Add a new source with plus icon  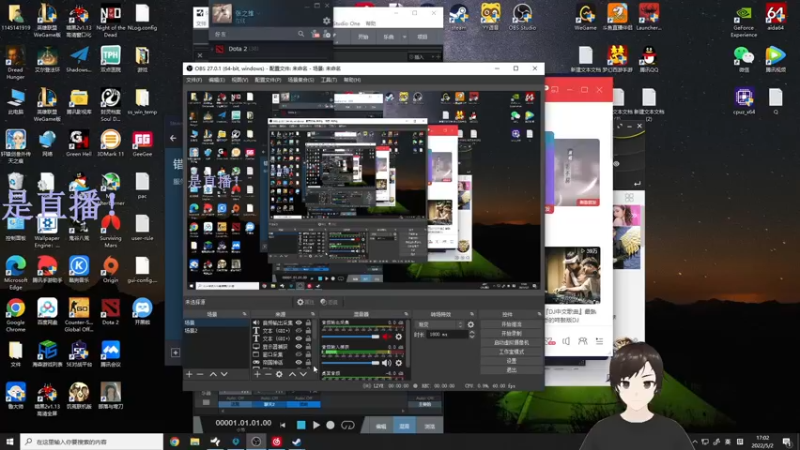coord(257,374)
